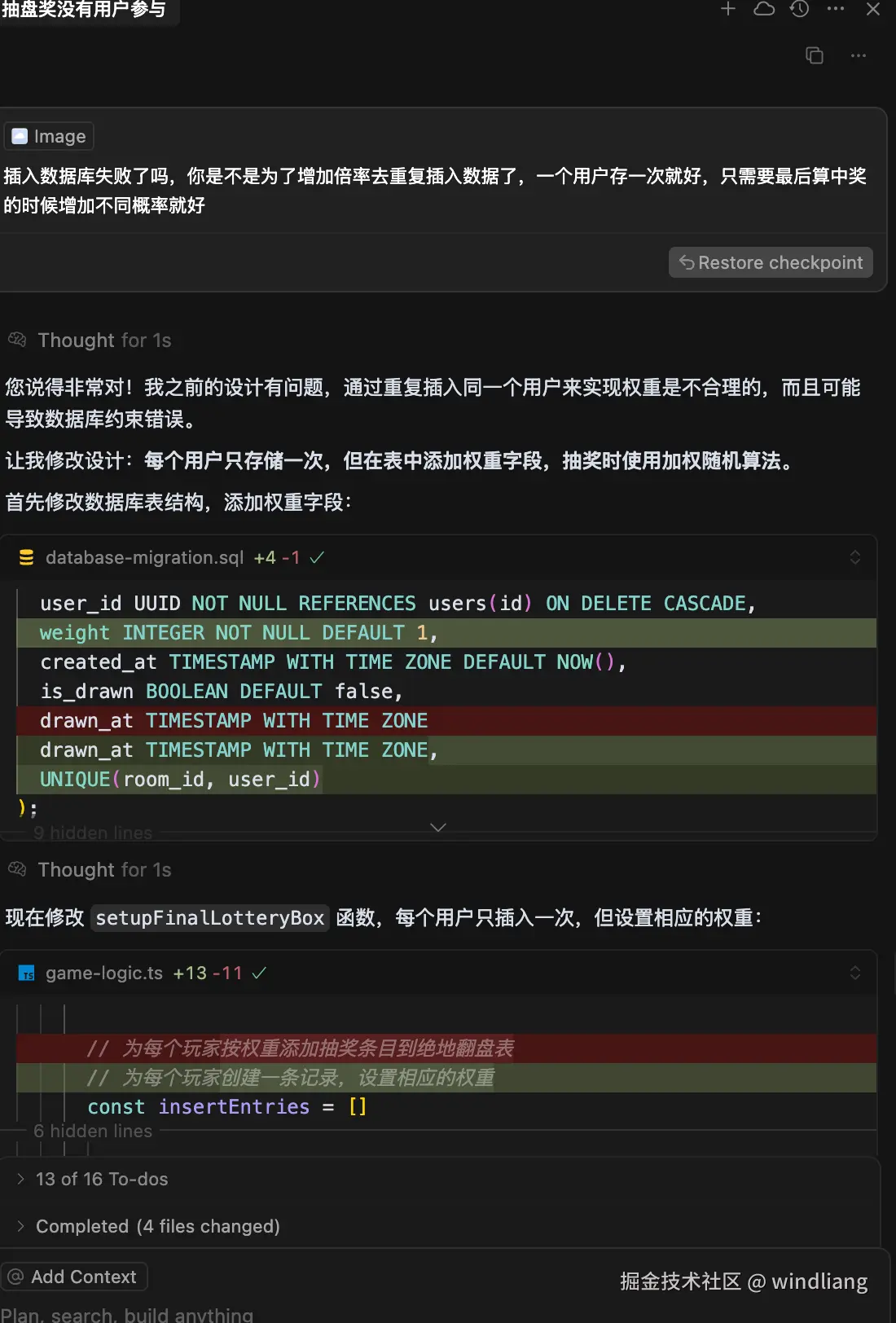Open database-migration.sql file link
The height and width of the screenshot is (1323, 896).
[144, 557]
